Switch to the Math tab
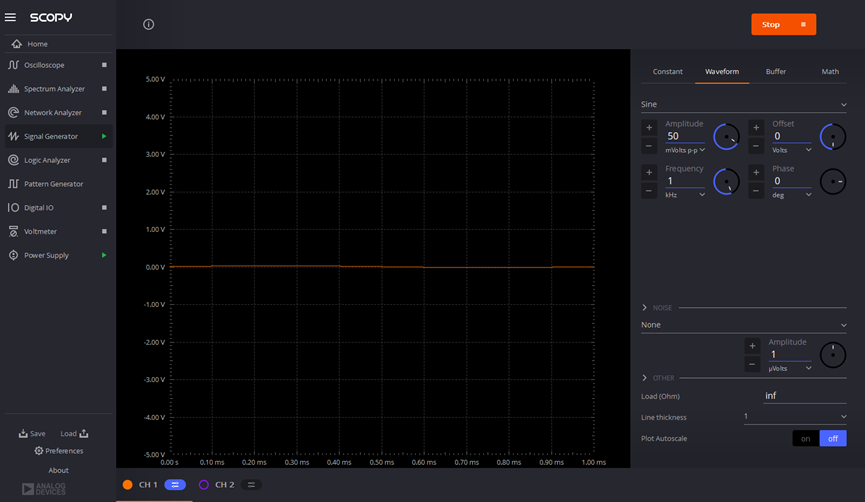The height and width of the screenshot is (502, 865). click(x=830, y=72)
